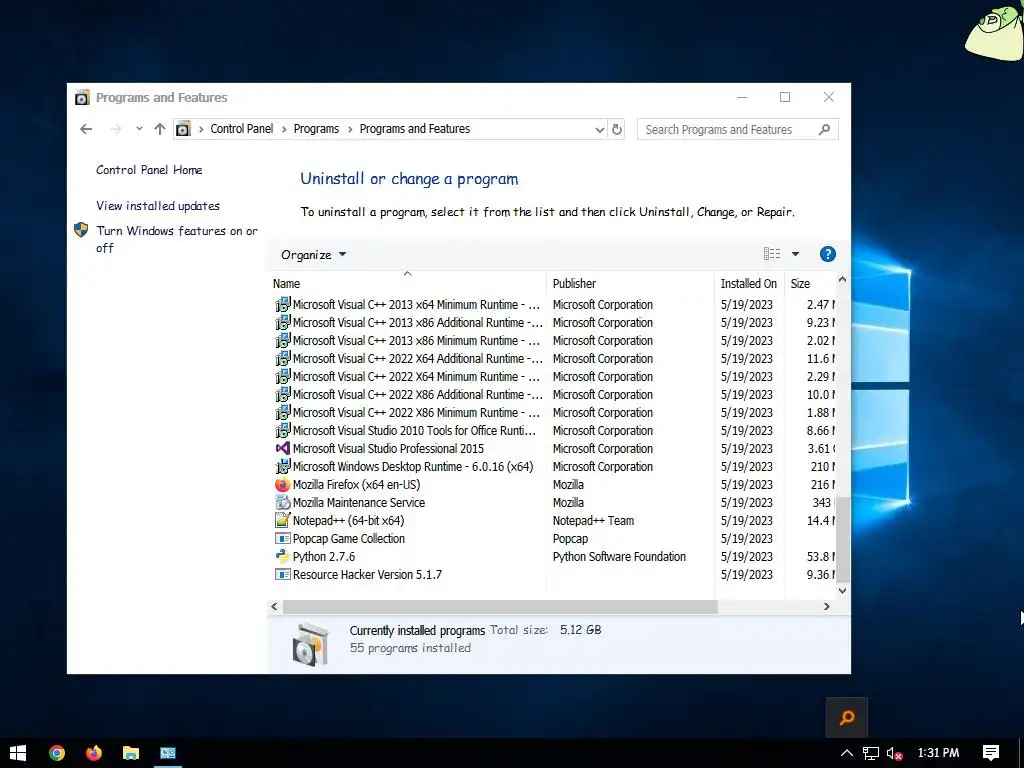
Task: Open Turn Windows features on or off
Action: coord(176,239)
